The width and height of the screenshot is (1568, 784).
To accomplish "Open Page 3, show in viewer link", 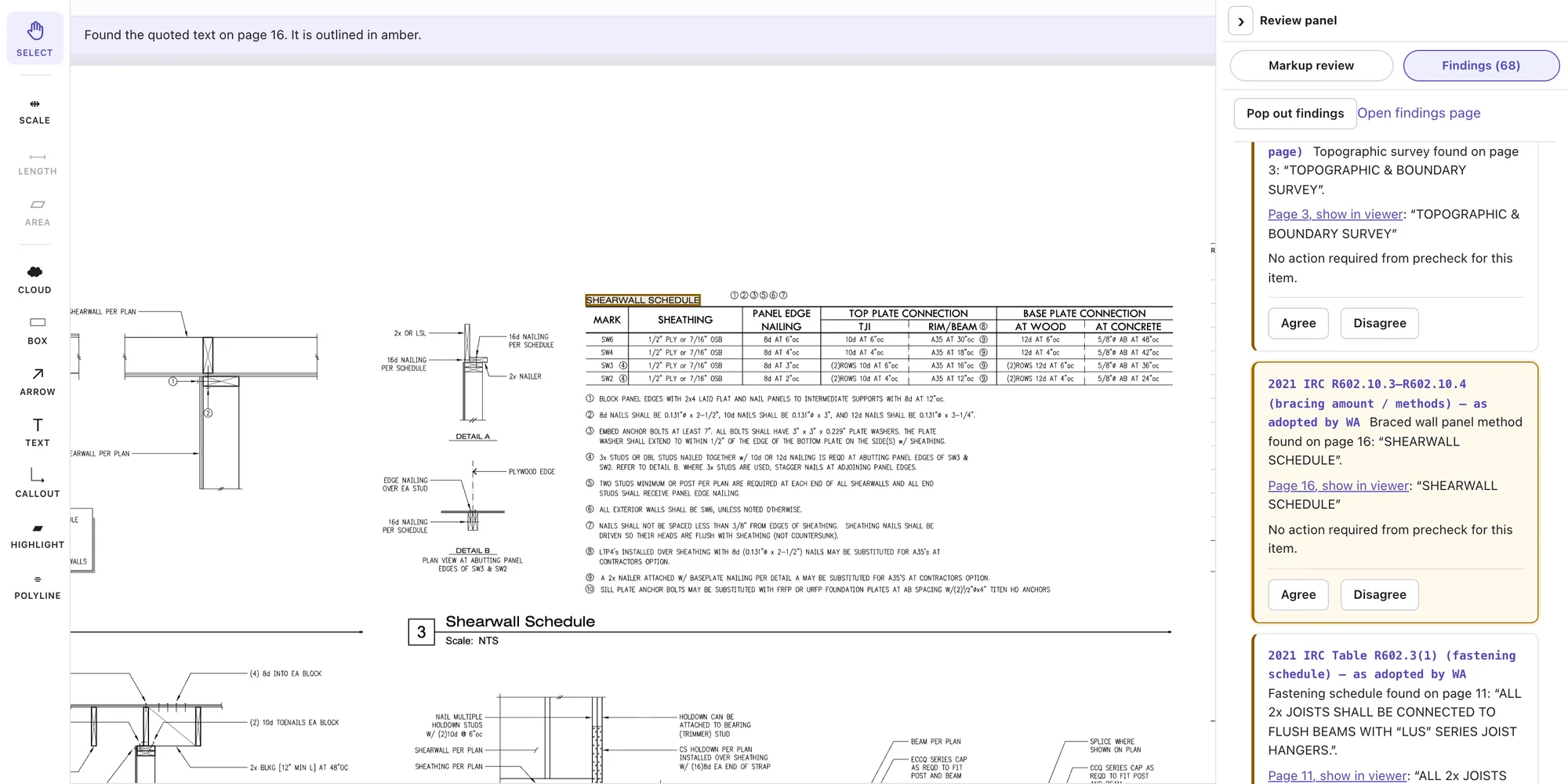I will [x=1335, y=214].
